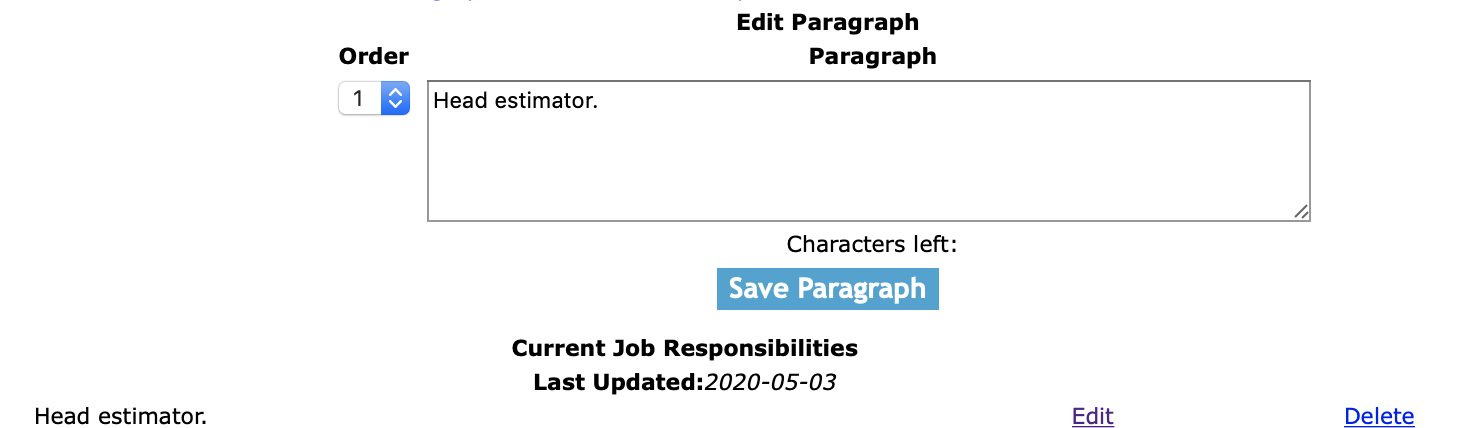Click the date 2020-05-03
Image resolution: width=1478 pixels, height=428 pixels.
click(x=770, y=382)
